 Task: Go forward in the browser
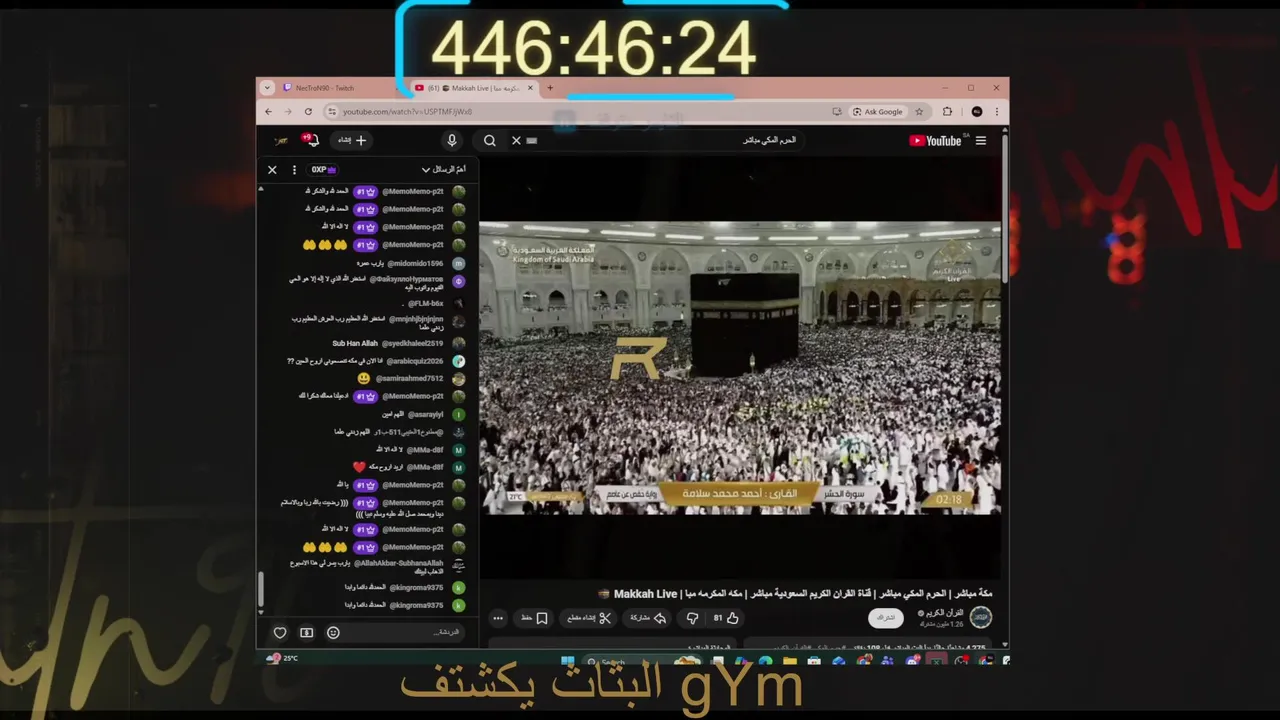tap(288, 111)
